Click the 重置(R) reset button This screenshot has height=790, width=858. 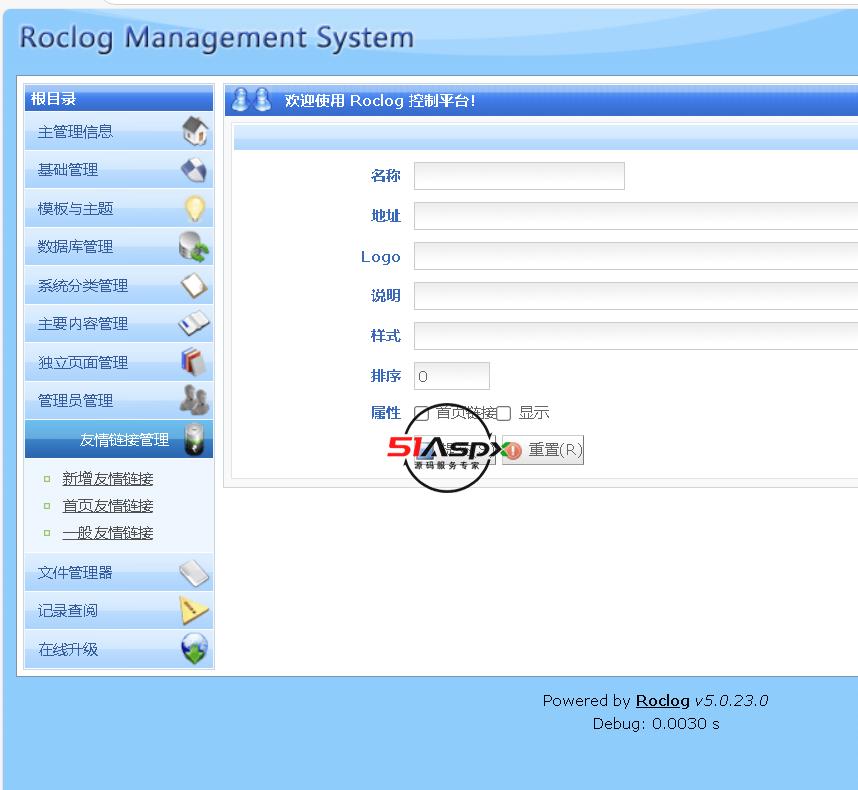tap(543, 450)
